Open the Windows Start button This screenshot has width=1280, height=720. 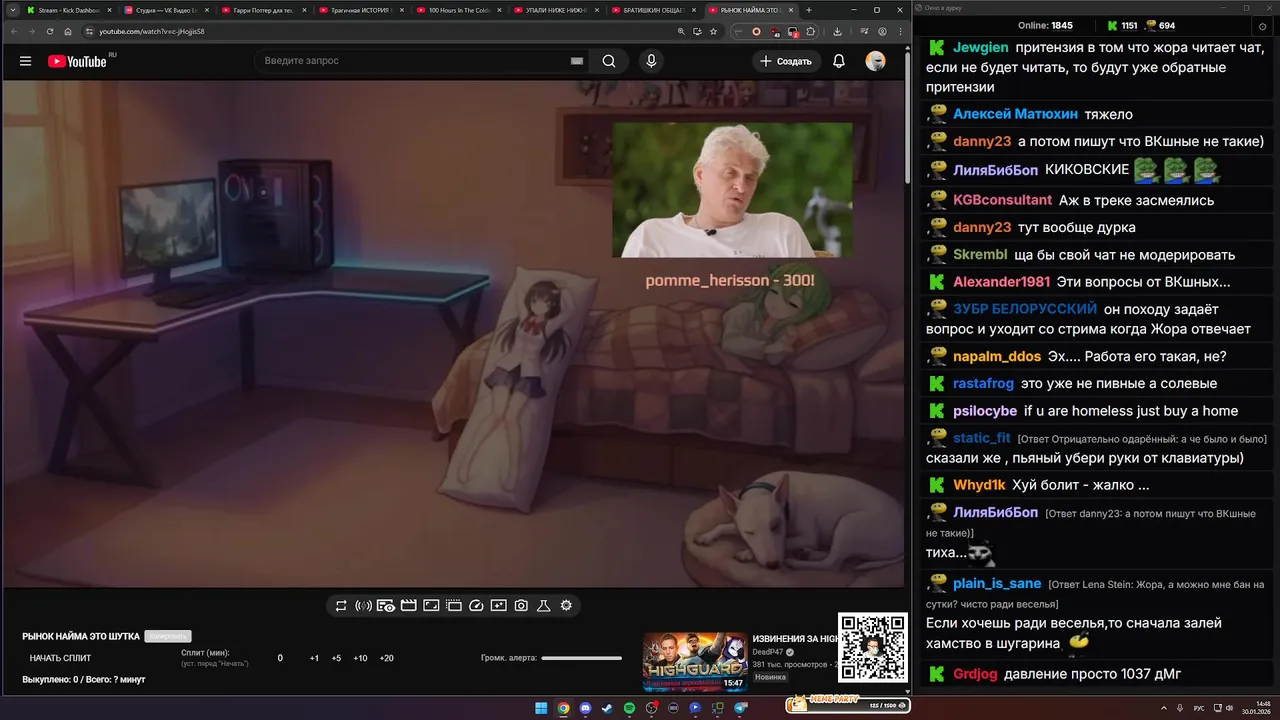pyautogui.click(x=541, y=708)
